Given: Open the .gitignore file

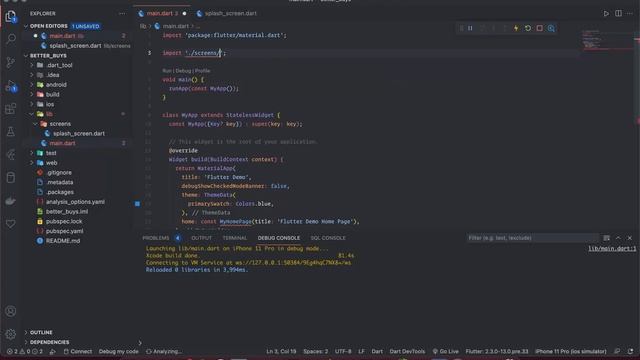Looking at the screenshot, I should click(59, 173).
